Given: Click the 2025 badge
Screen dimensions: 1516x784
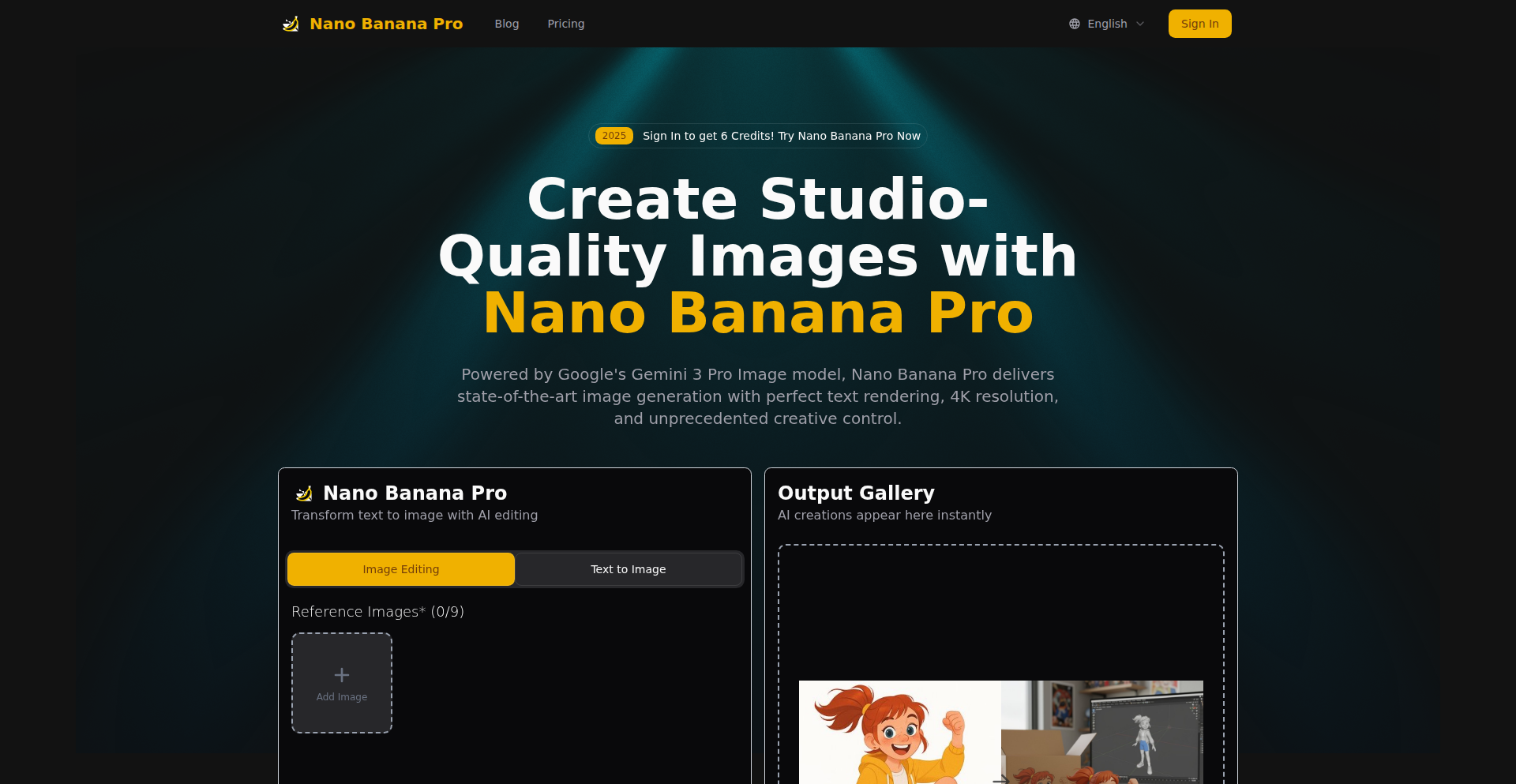Looking at the screenshot, I should 614,136.
